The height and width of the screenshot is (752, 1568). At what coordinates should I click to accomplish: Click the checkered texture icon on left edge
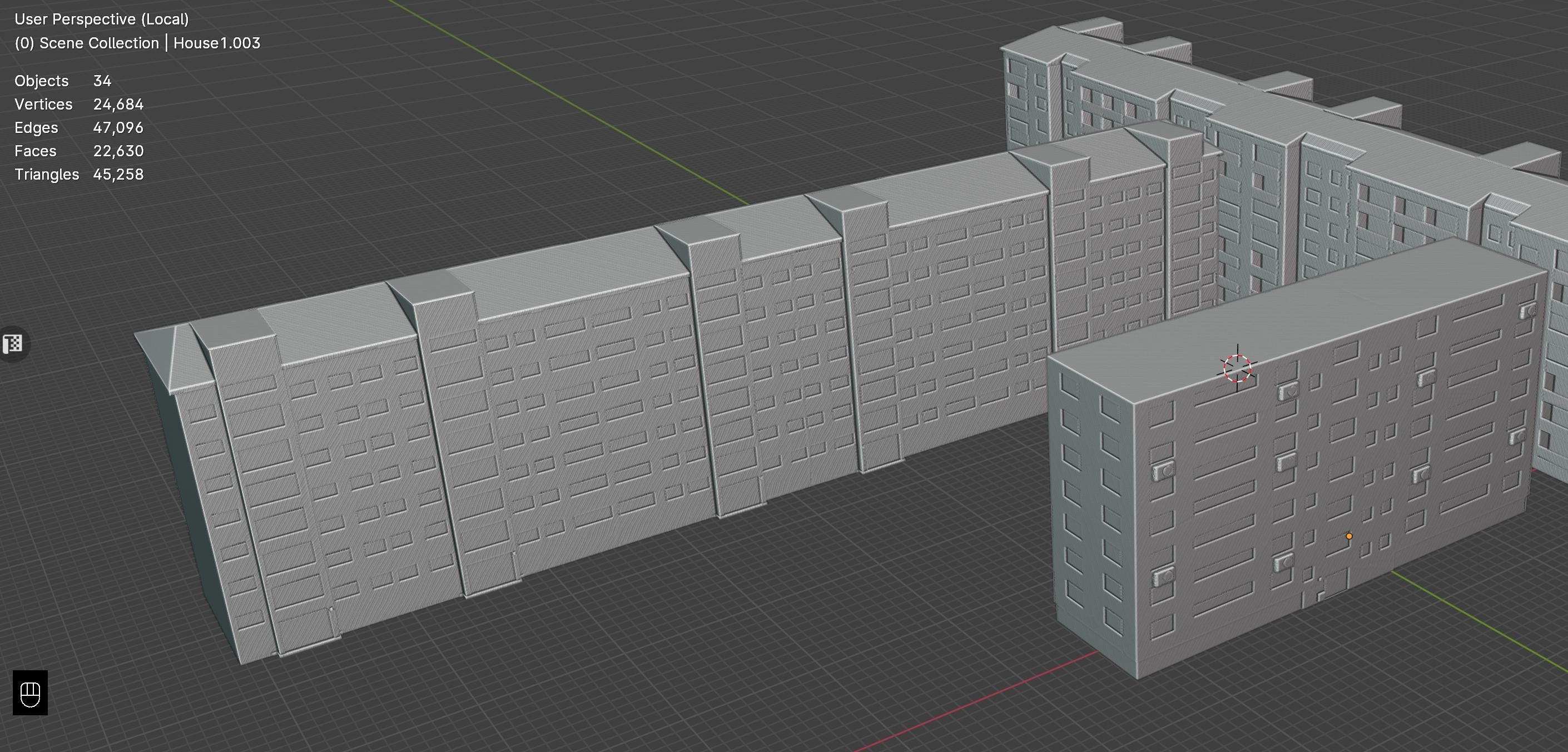(x=13, y=344)
